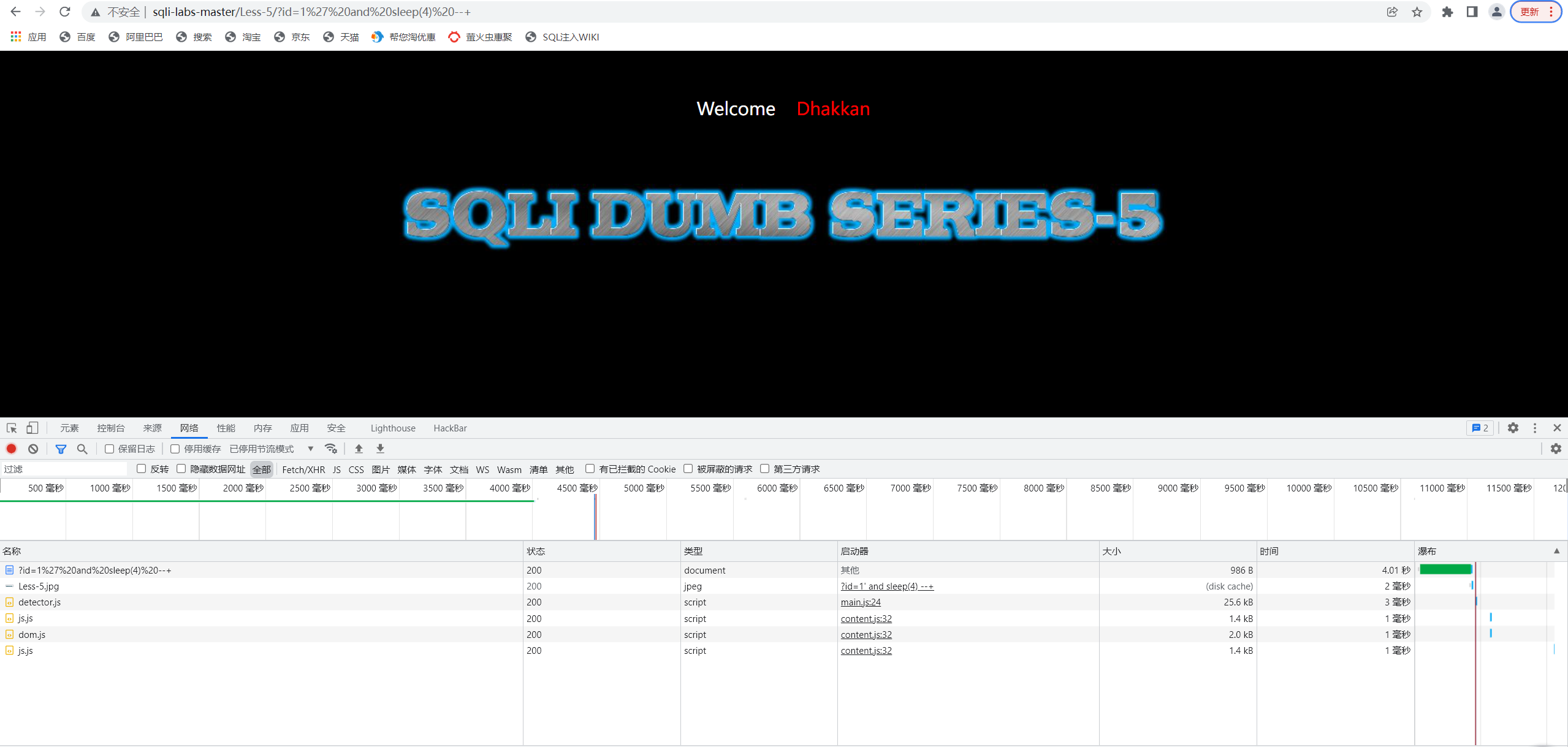Screen dimensions: 1568x747
Task: Sort by the 瀑布 column arrow
Action: point(1556,551)
